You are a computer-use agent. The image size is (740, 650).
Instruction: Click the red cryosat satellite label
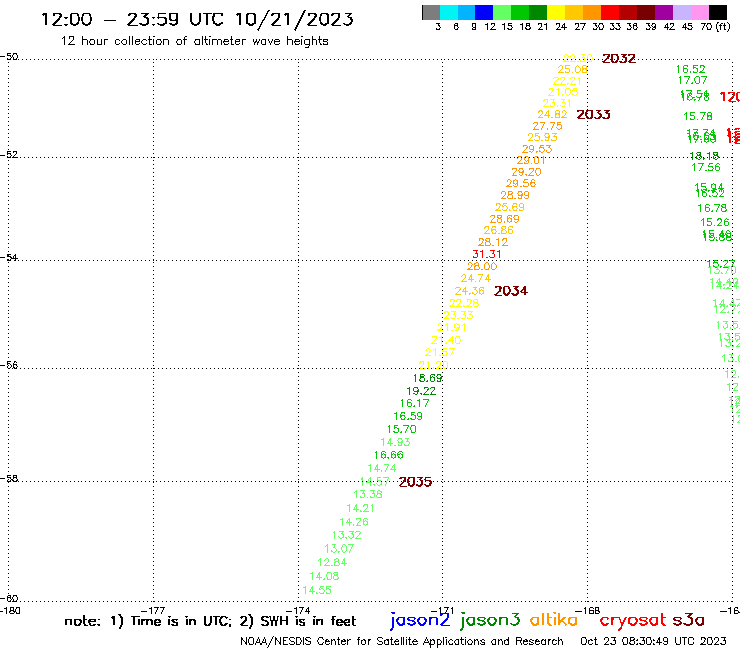coord(633,620)
